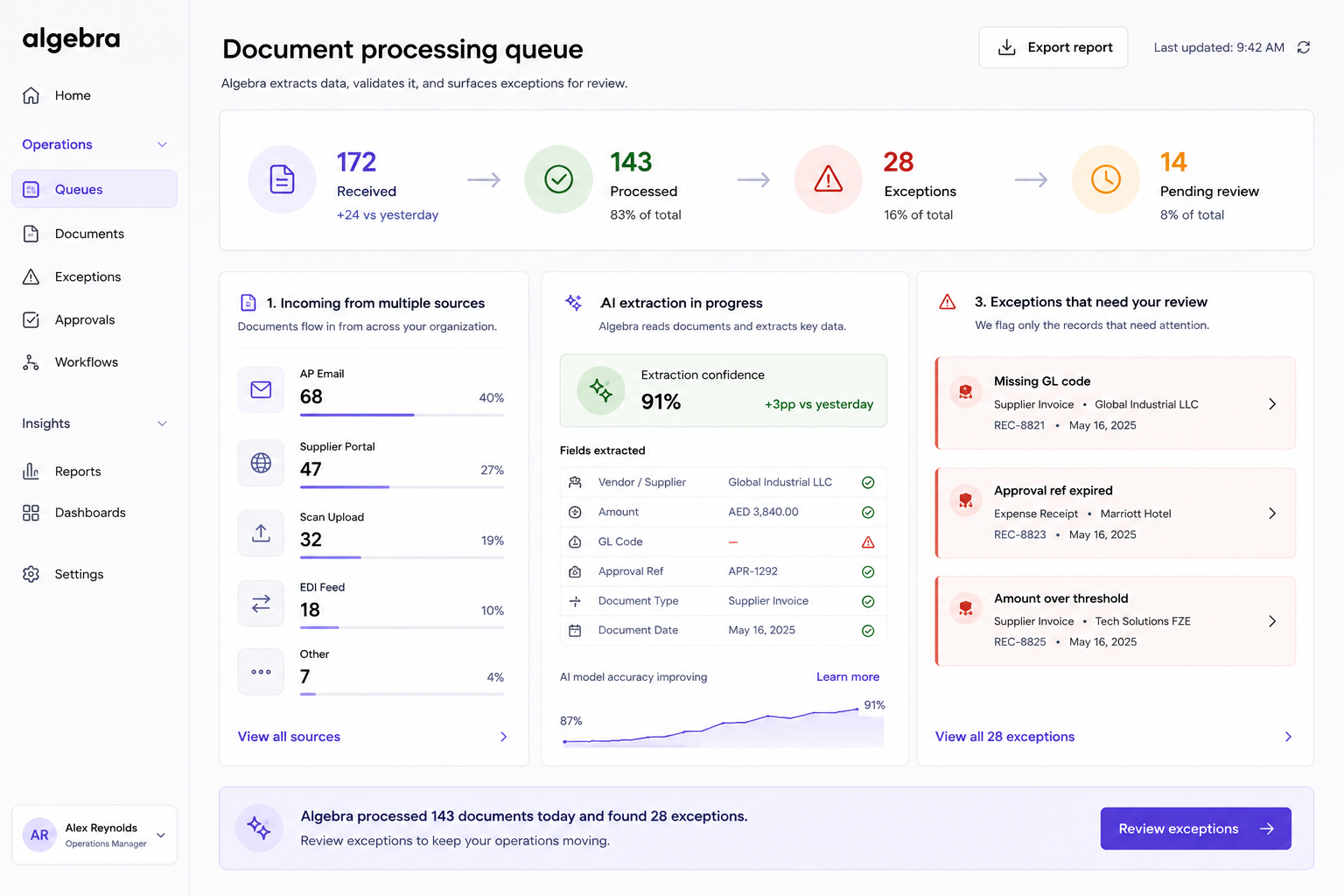Click the Review exceptions button
Viewport: 1344px width, 896px height.
click(1195, 829)
